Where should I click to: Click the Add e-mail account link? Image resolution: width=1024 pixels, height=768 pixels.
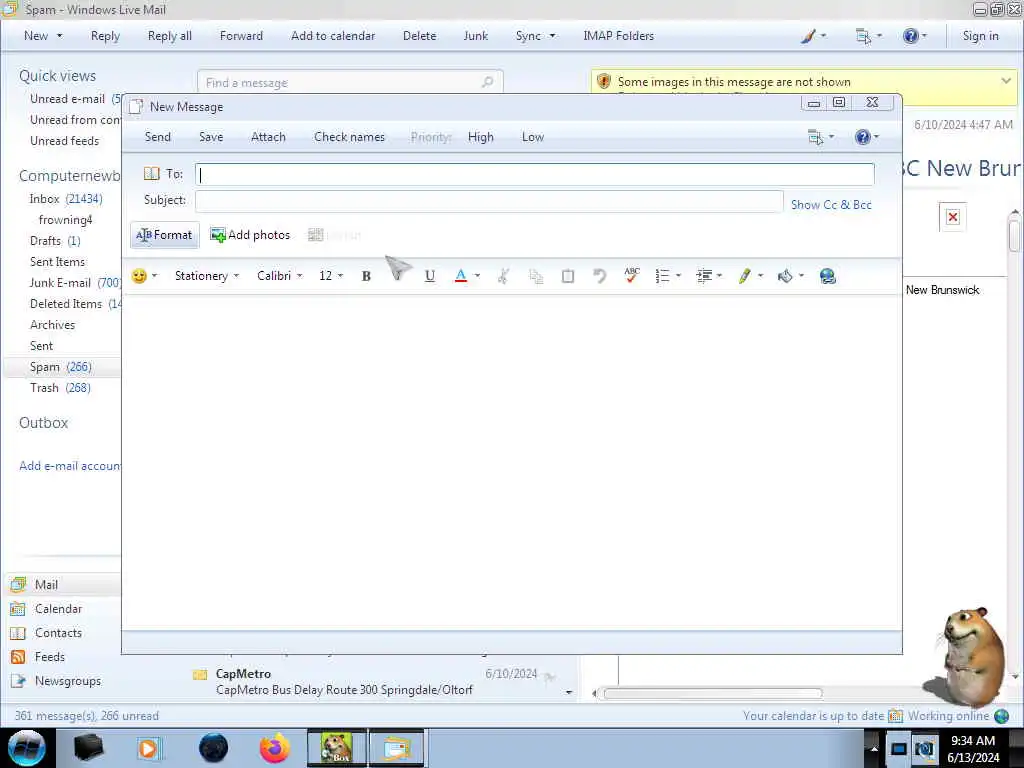[69, 466]
